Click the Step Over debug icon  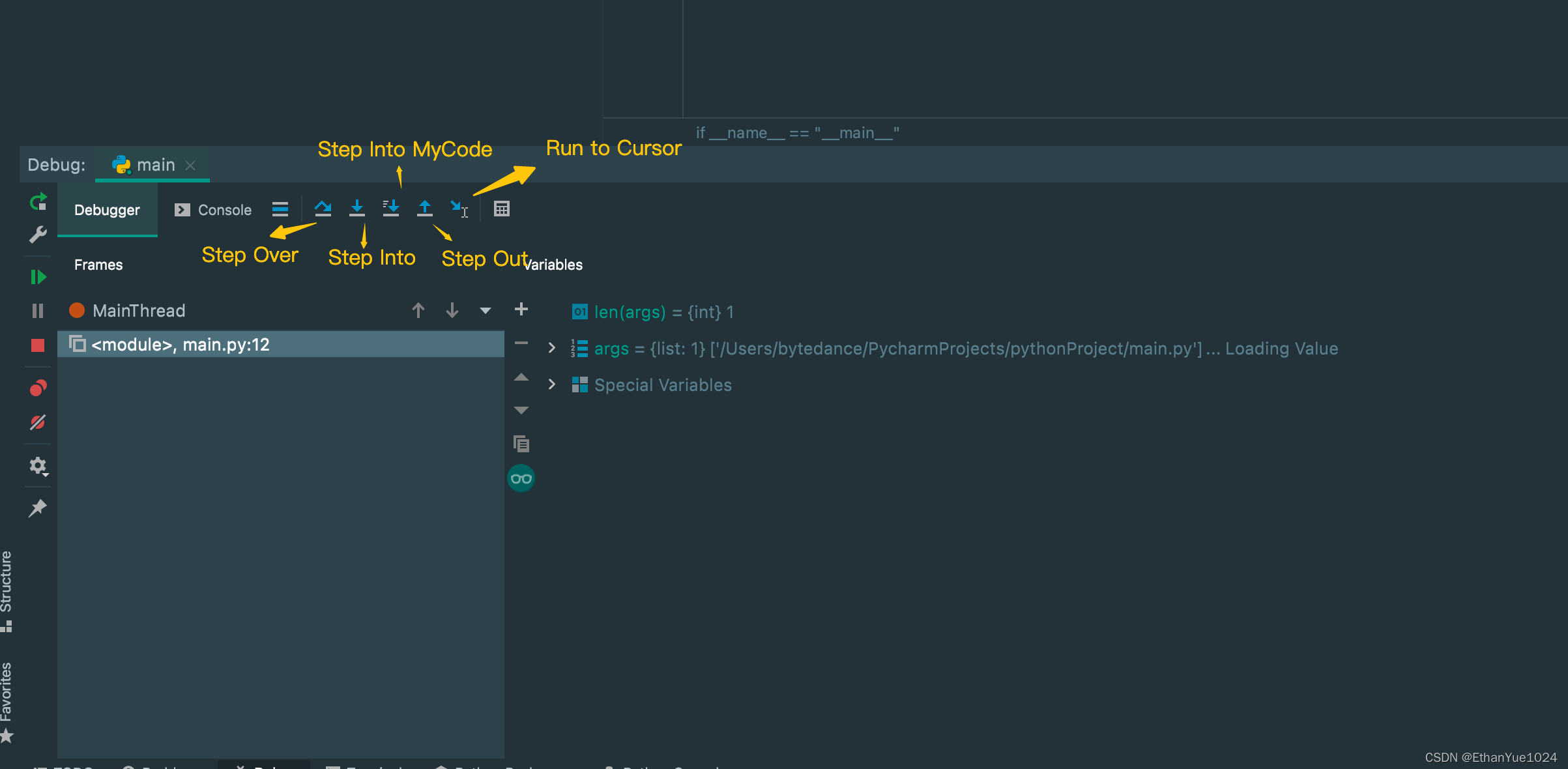pyautogui.click(x=322, y=208)
